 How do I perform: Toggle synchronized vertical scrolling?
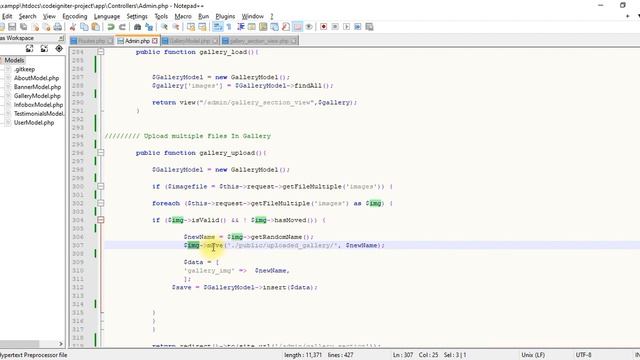191,27
